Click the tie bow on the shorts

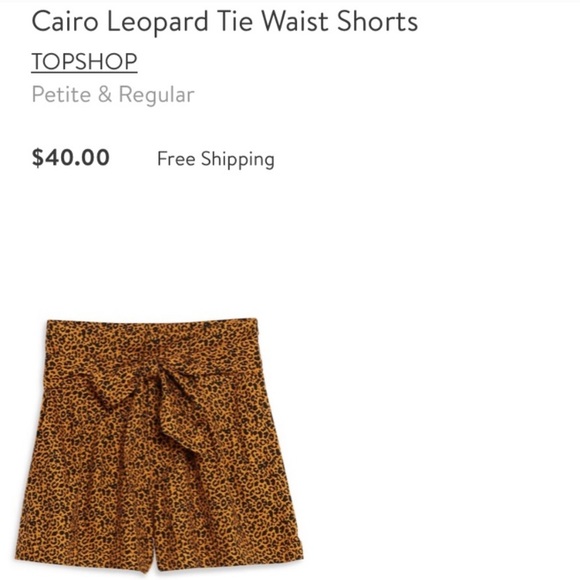(148, 385)
